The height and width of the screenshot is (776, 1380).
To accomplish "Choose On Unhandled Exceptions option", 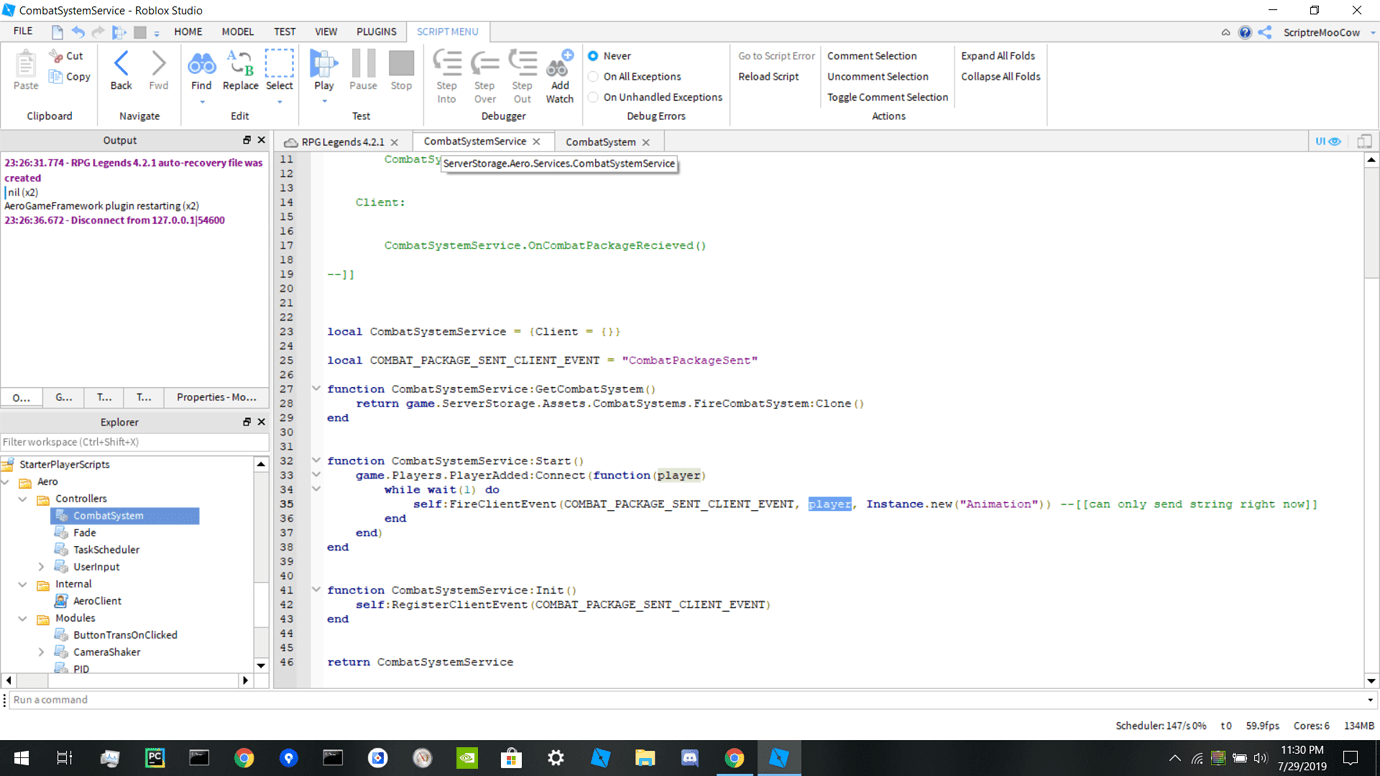I will point(593,98).
